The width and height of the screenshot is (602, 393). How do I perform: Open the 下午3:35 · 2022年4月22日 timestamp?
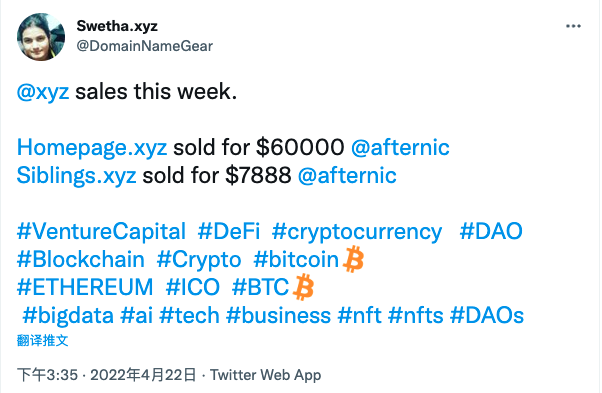(x=106, y=375)
